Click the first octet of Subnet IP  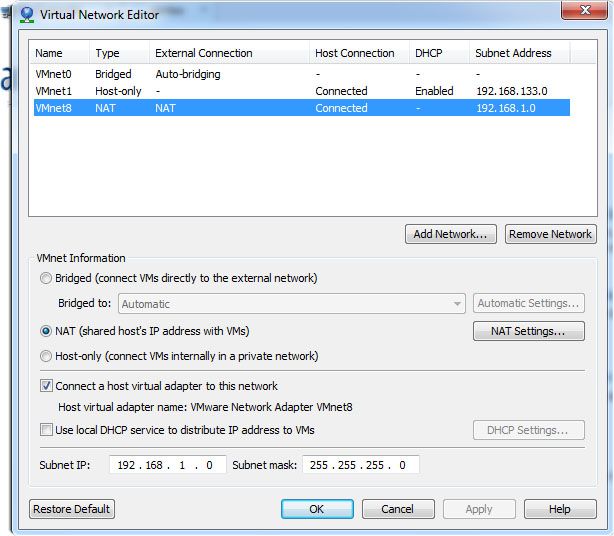126,465
